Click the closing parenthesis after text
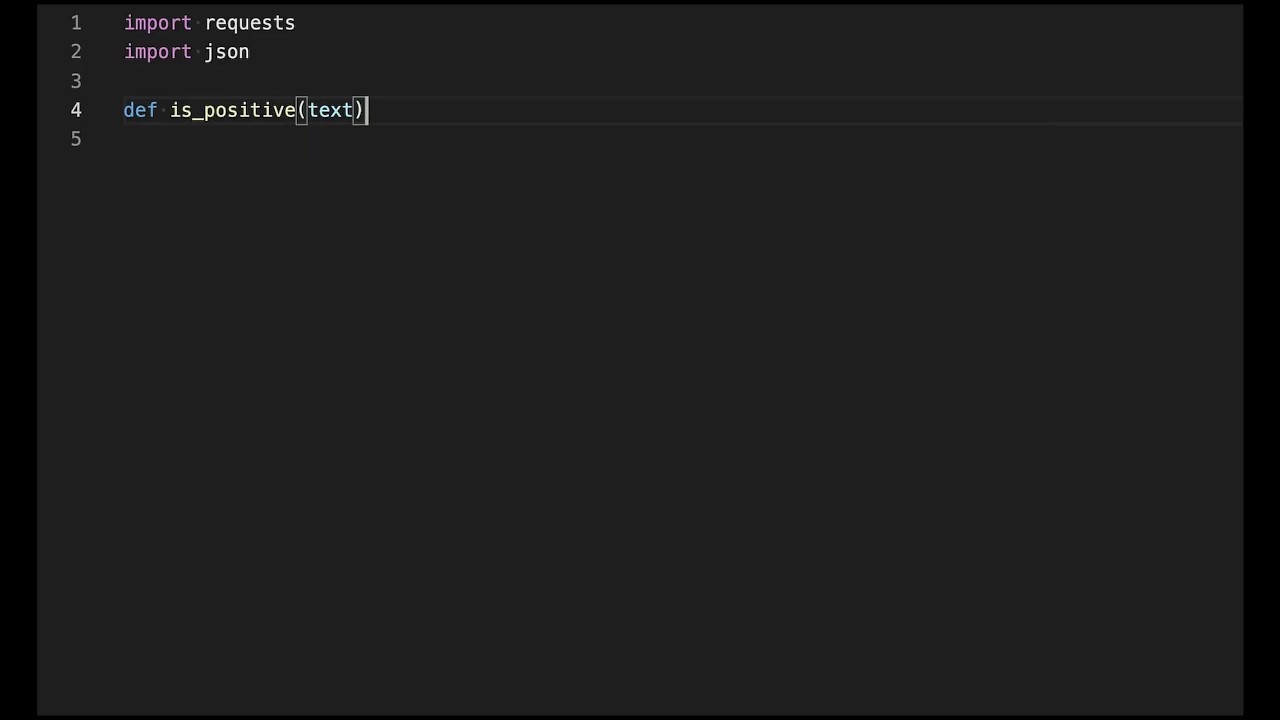Image resolution: width=1280 pixels, height=720 pixels. [359, 110]
